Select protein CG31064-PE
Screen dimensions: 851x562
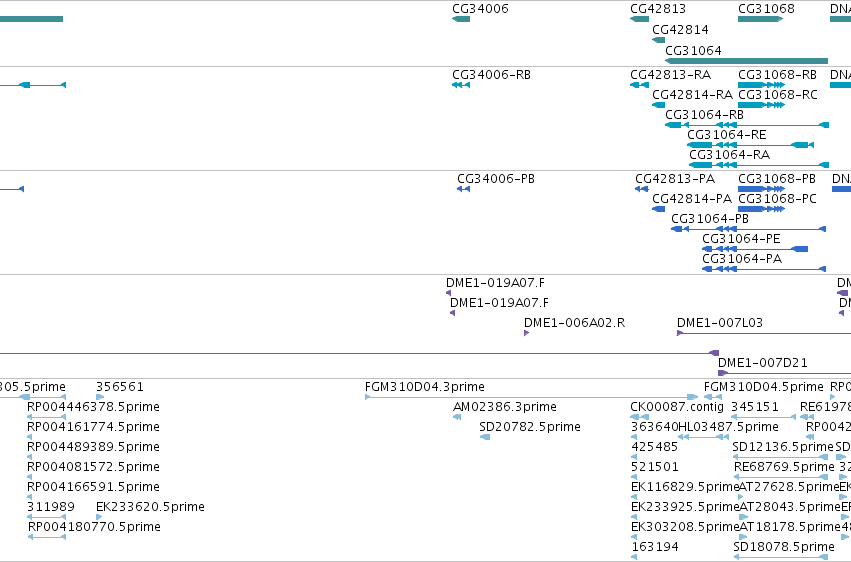point(741,239)
